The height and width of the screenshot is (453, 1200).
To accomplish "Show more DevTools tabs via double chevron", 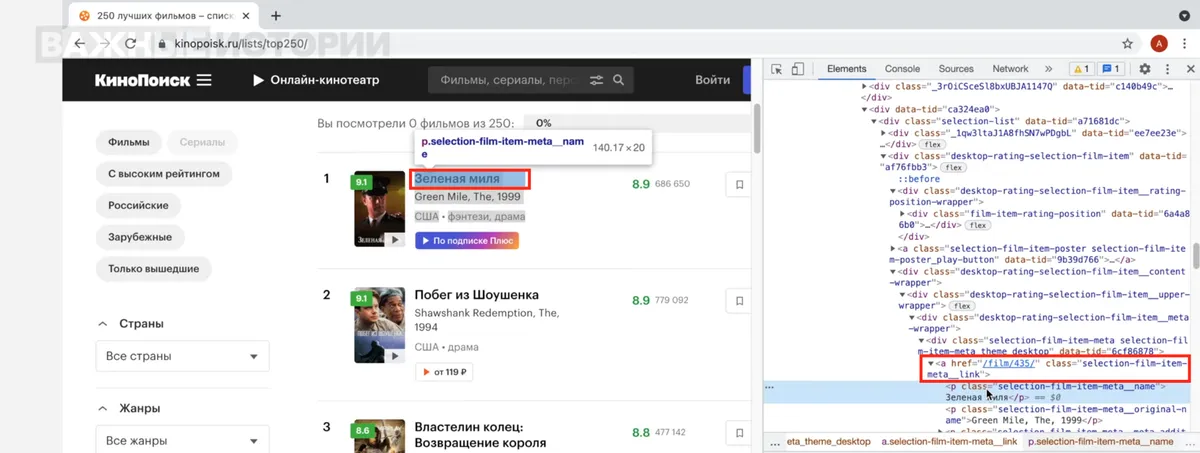I will point(1048,69).
